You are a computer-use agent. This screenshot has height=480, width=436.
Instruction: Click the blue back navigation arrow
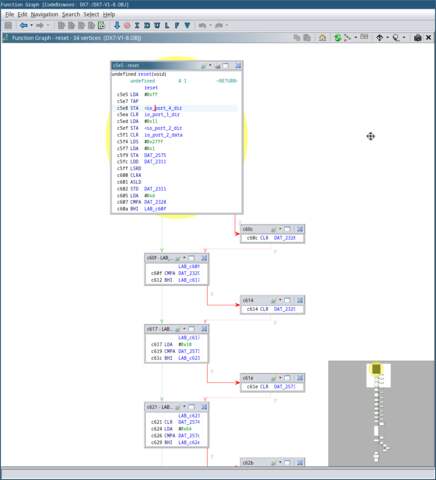(x=23, y=25)
